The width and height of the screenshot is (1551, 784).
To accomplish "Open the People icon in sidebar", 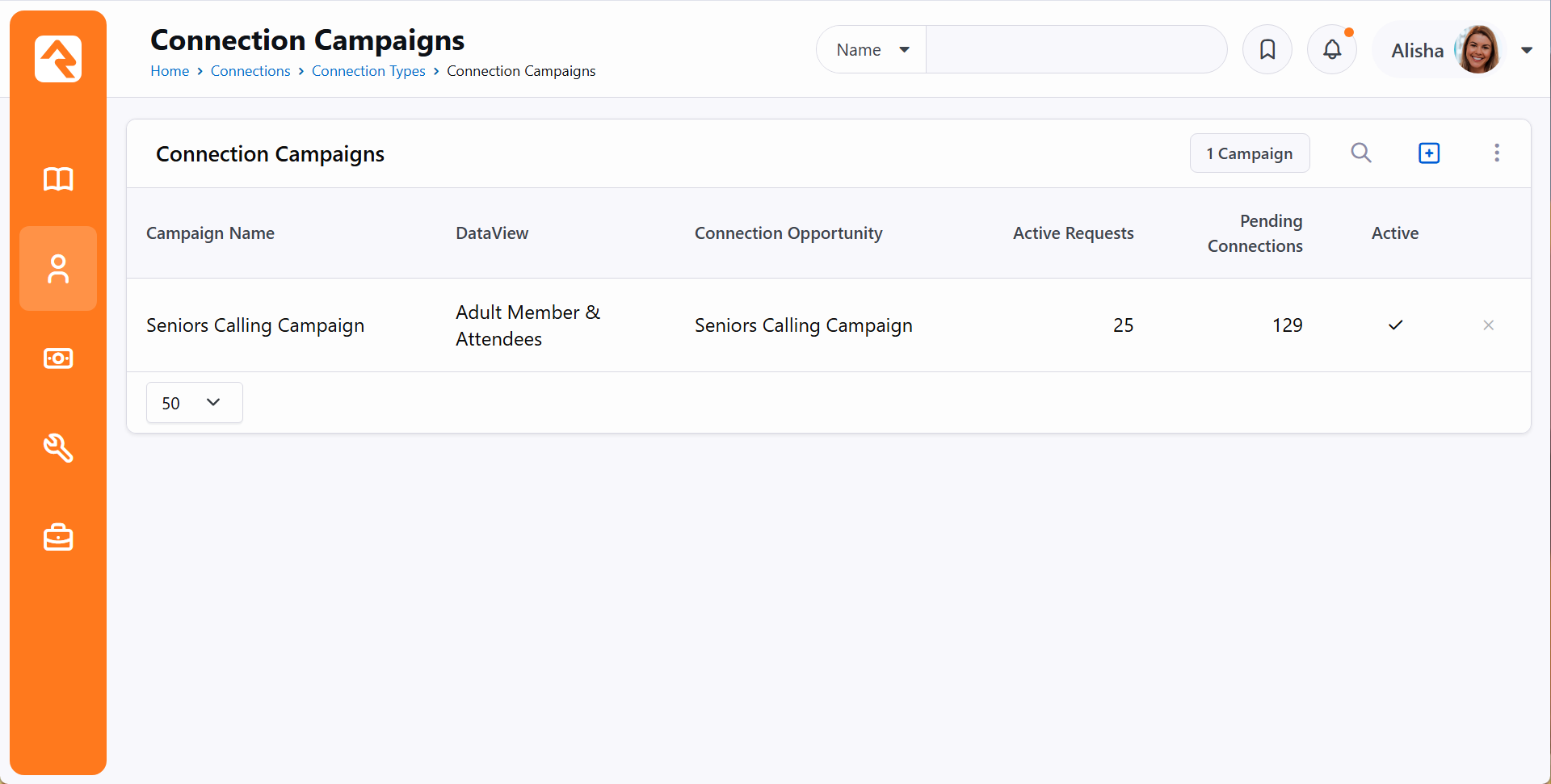I will (58, 269).
